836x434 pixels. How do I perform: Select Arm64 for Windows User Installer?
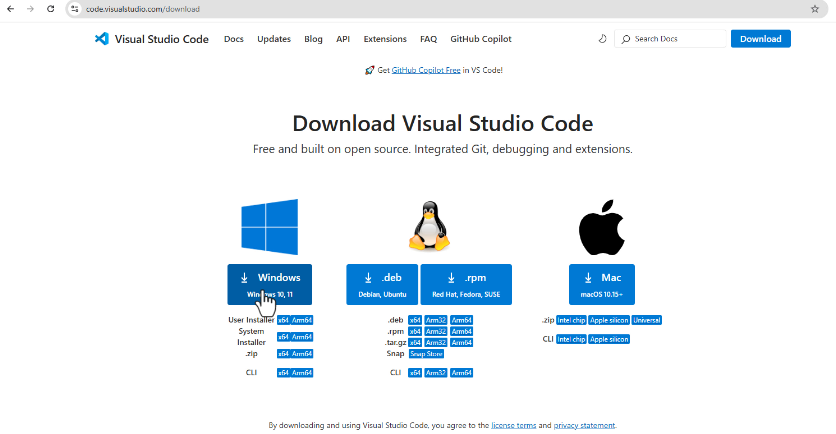tap(302, 320)
